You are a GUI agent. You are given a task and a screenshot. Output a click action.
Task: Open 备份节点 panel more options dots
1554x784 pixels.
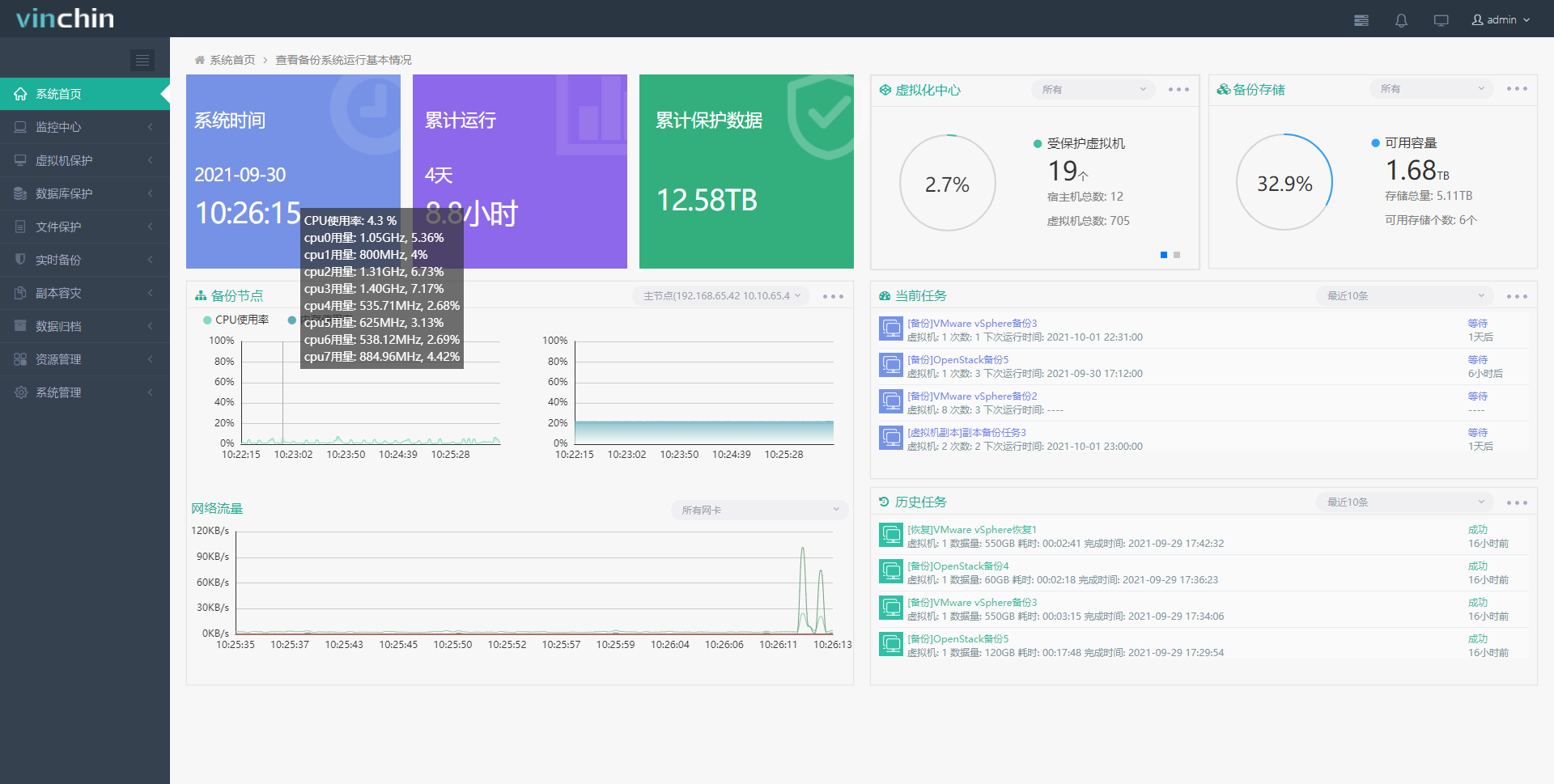pos(833,296)
